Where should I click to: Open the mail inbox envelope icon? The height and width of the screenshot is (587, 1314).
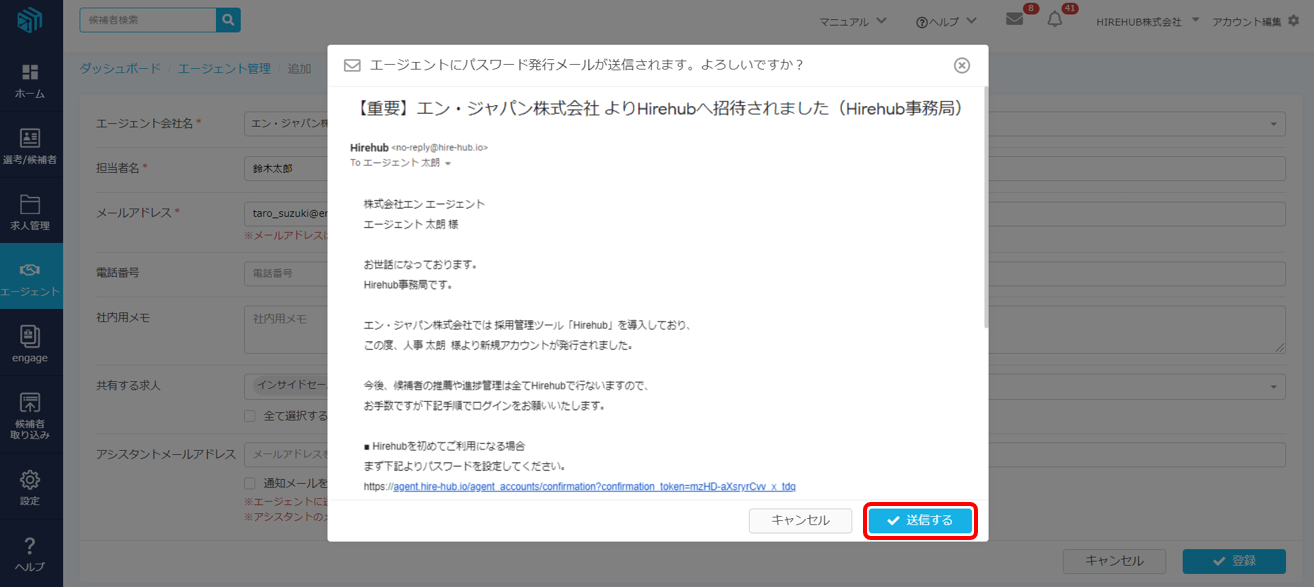(1014, 20)
